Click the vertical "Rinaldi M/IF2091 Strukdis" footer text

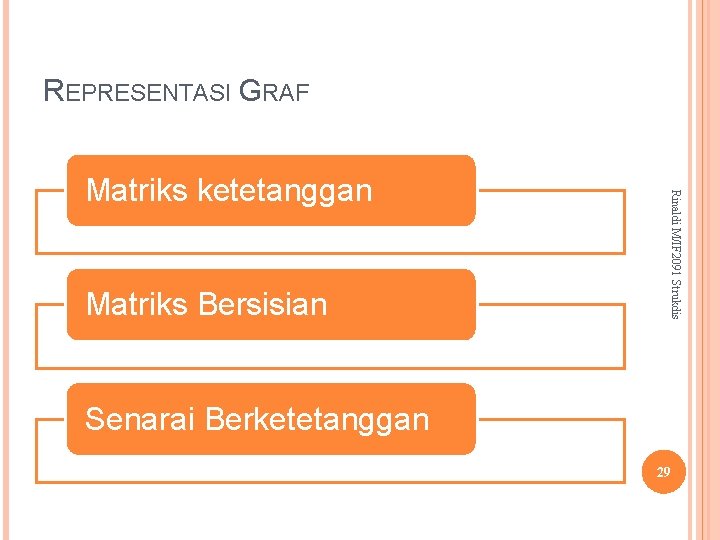[x=674, y=254]
